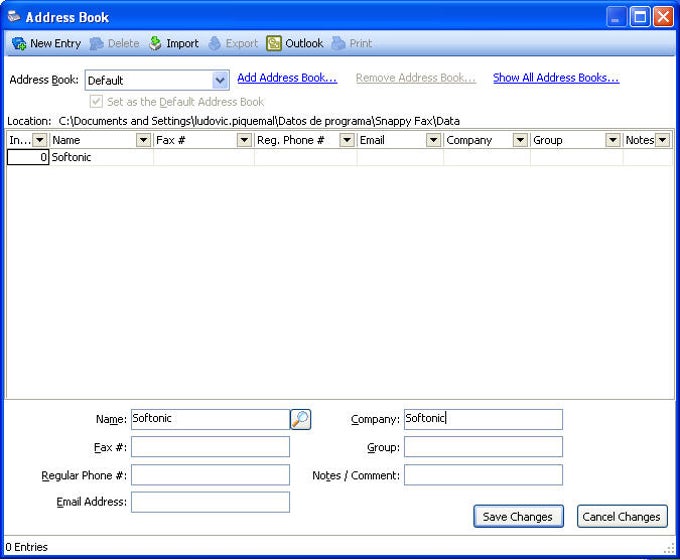
Task: Open the Fax # column filter arrow
Action: point(244,140)
